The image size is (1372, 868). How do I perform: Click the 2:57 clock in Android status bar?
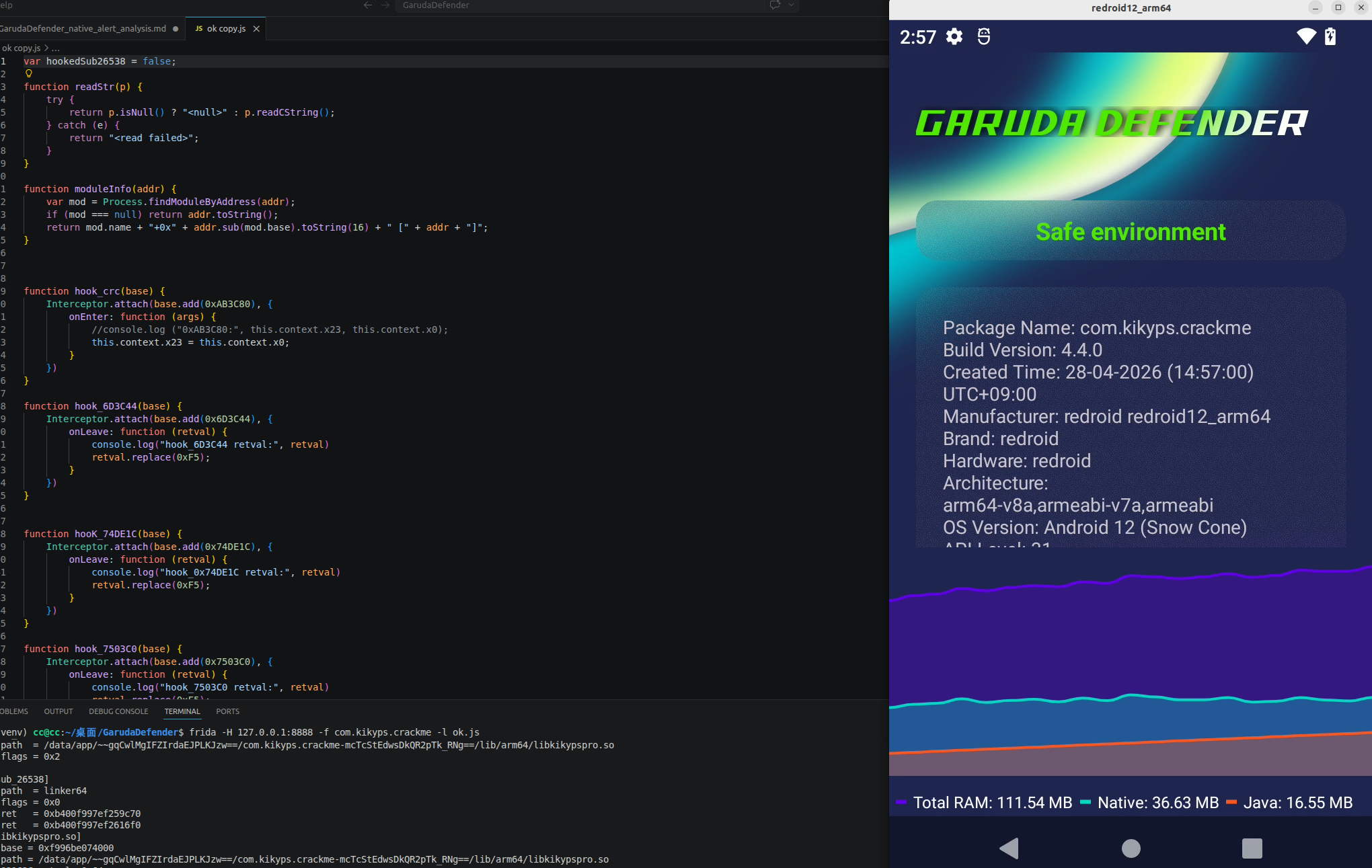[918, 37]
